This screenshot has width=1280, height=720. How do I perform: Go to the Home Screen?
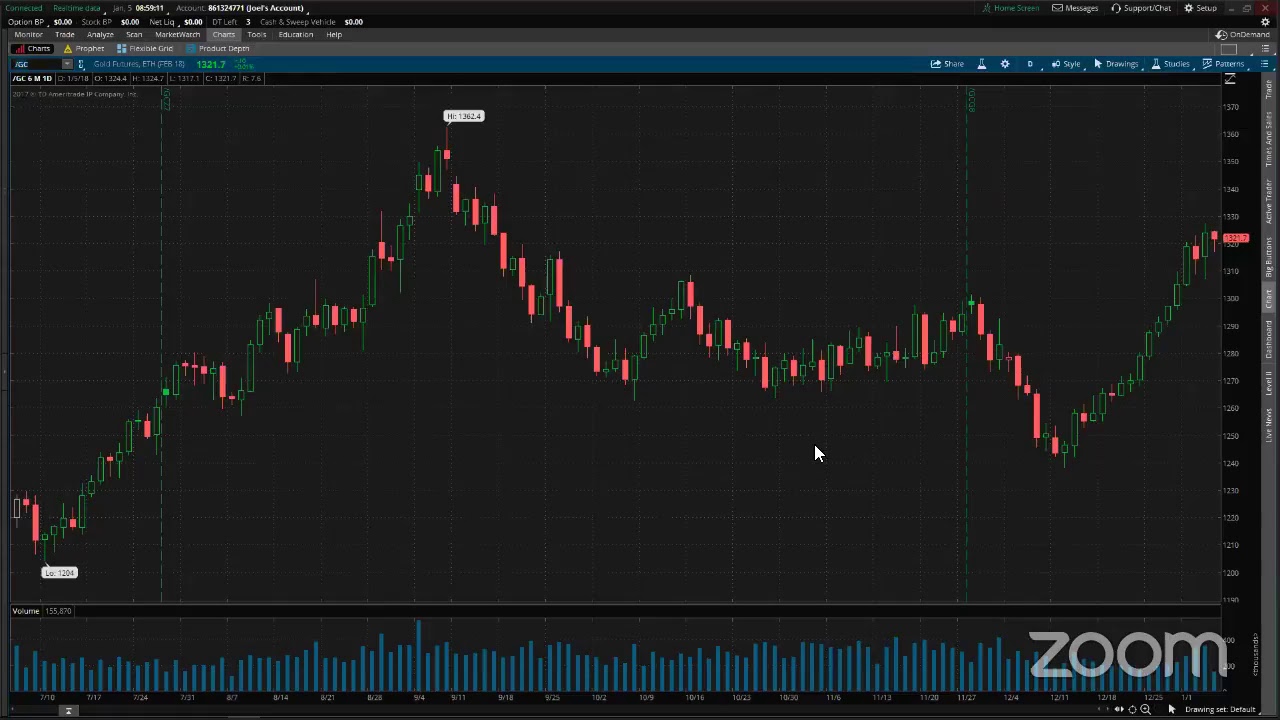coord(1010,8)
